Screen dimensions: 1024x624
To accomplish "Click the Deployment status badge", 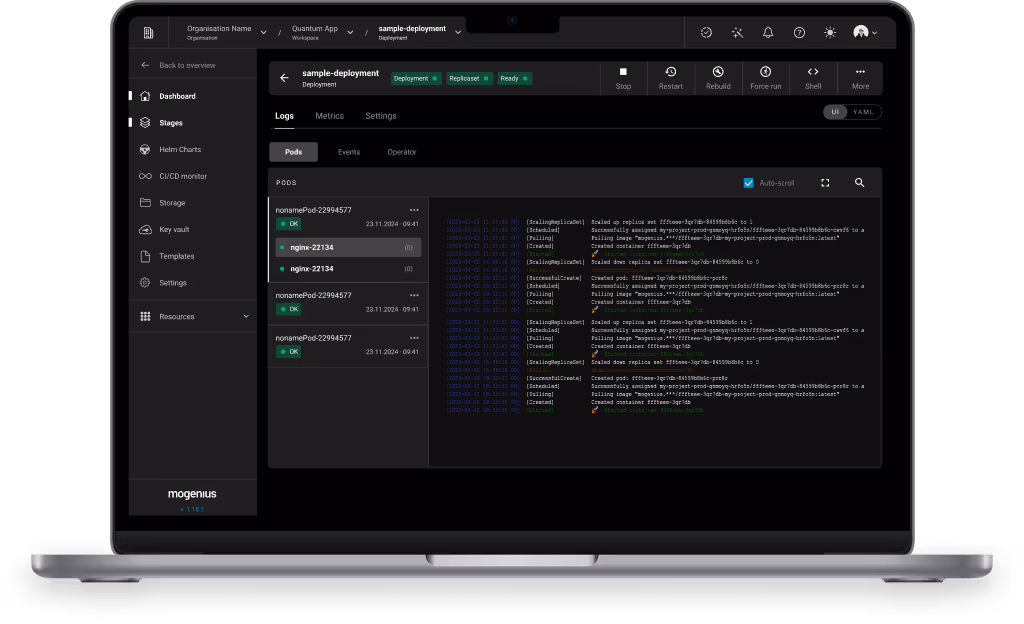I will click(x=416, y=78).
